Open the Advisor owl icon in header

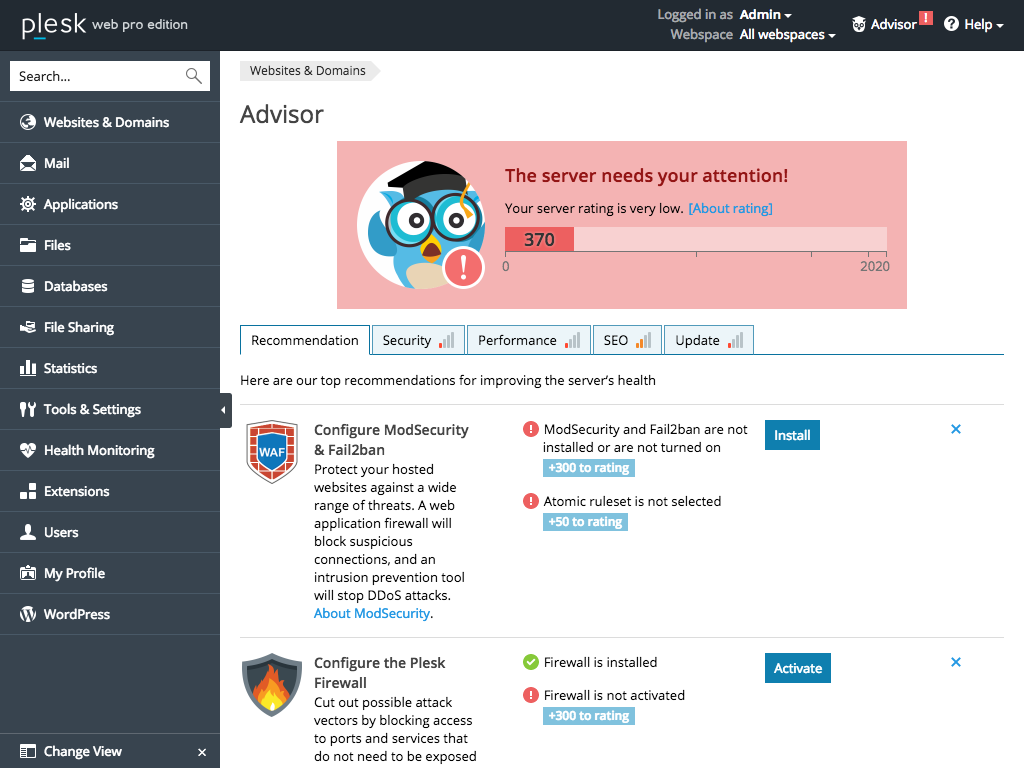[859, 24]
